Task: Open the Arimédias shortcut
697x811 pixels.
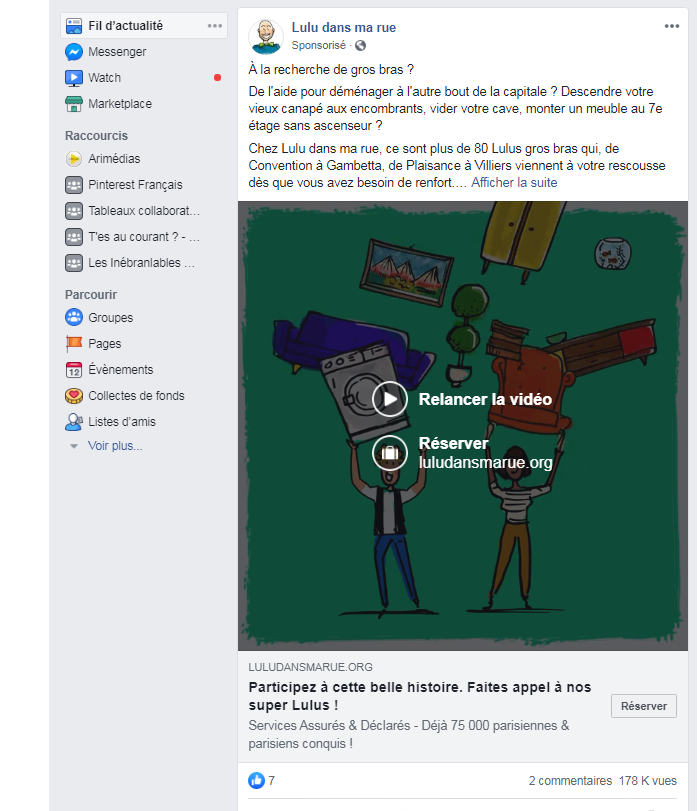Action: [113, 159]
